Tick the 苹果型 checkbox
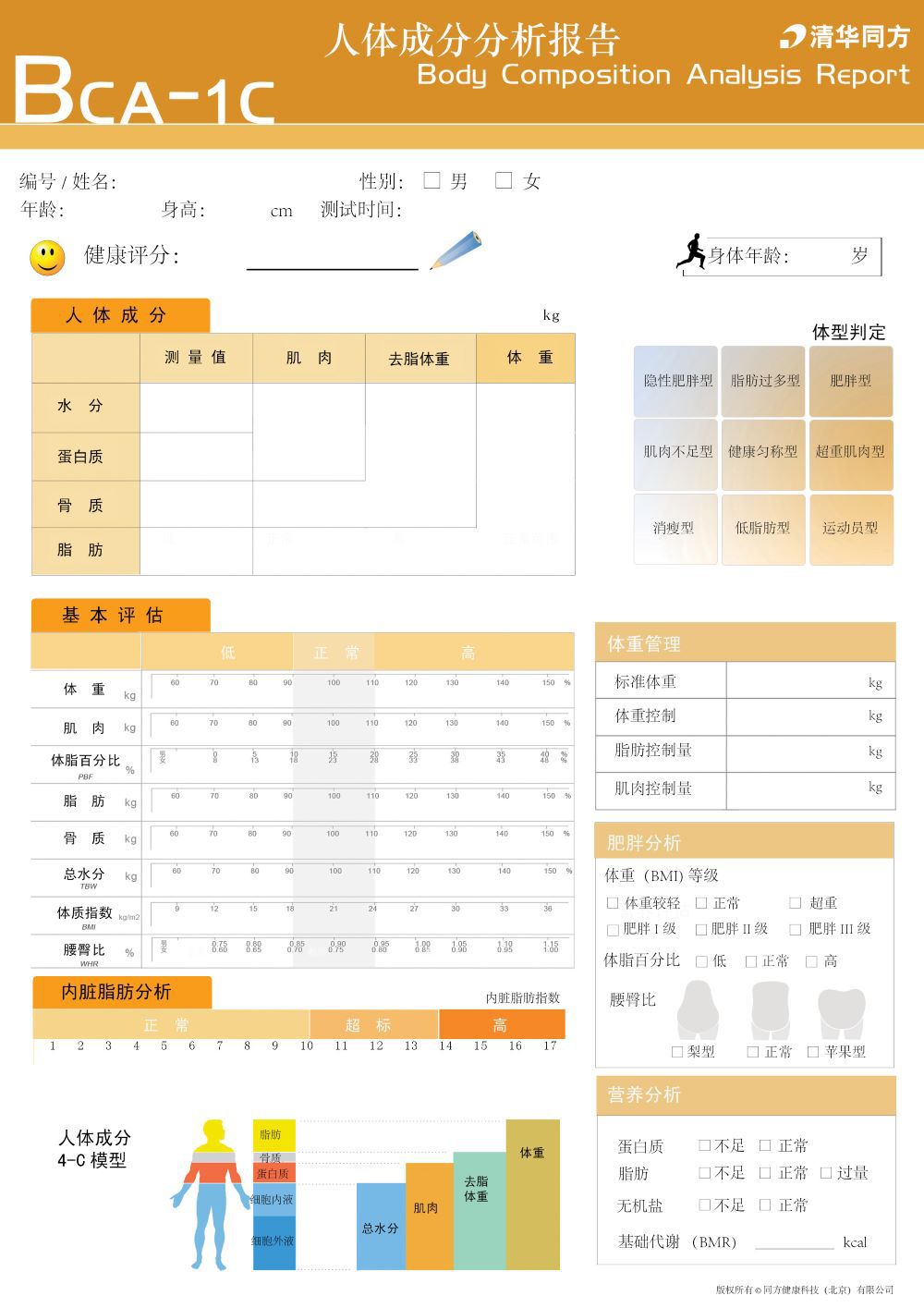The height and width of the screenshot is (1308, 924). pos(813,1052)
